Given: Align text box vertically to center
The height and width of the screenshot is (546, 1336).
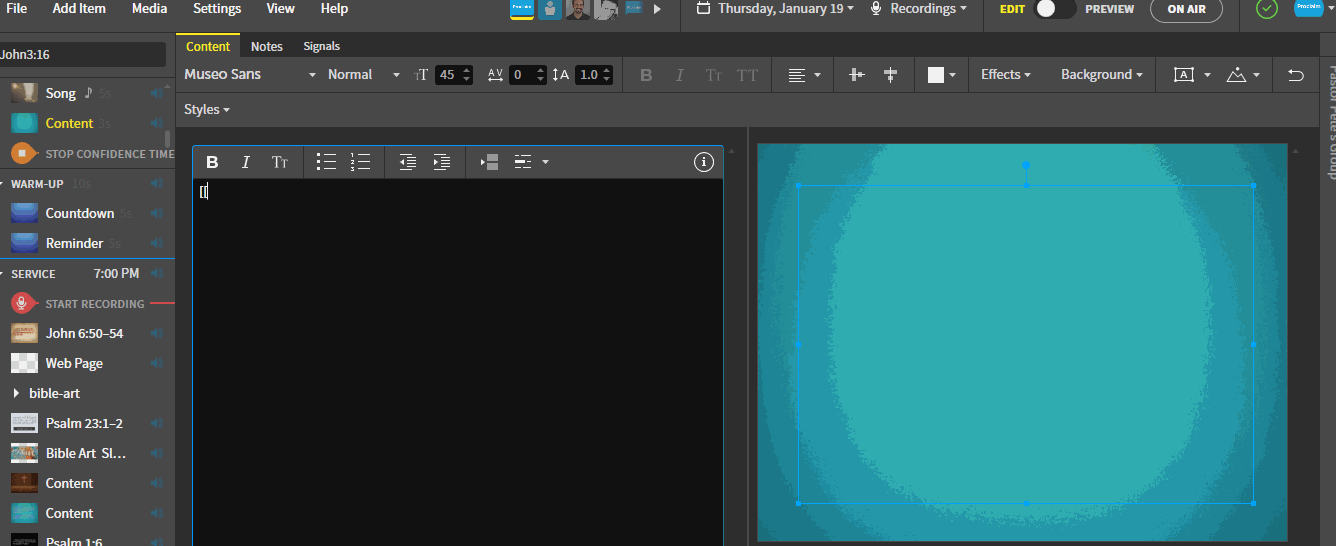Looking at the screenshot, I should coord(856,75).
